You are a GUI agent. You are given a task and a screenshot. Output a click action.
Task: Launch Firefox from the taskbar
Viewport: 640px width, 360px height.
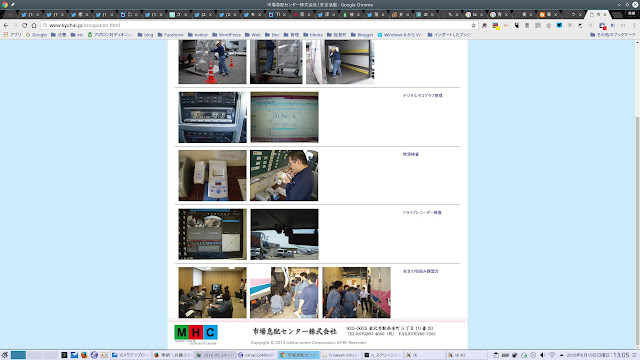(84, 355)
